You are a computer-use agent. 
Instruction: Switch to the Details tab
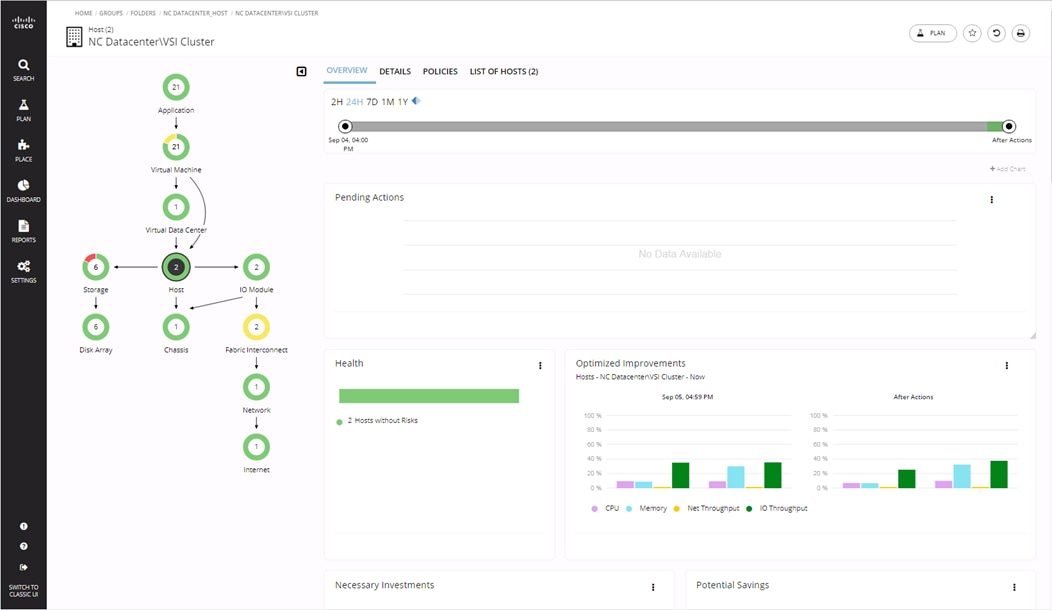pyautogui.click(x=395, y=71)
